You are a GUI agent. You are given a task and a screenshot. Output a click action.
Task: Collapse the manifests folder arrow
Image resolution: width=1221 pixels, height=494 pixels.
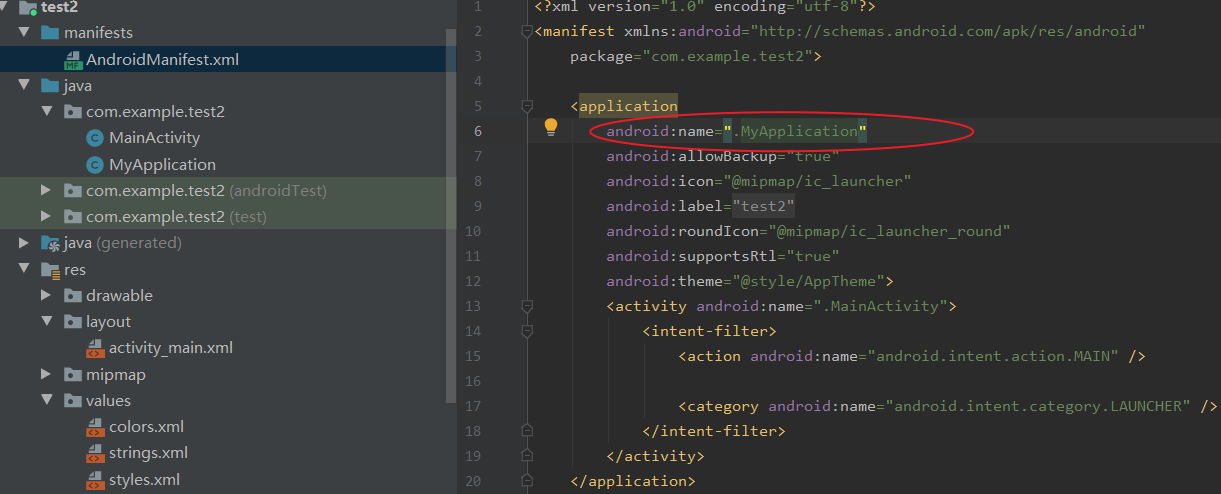pos(24,33)
